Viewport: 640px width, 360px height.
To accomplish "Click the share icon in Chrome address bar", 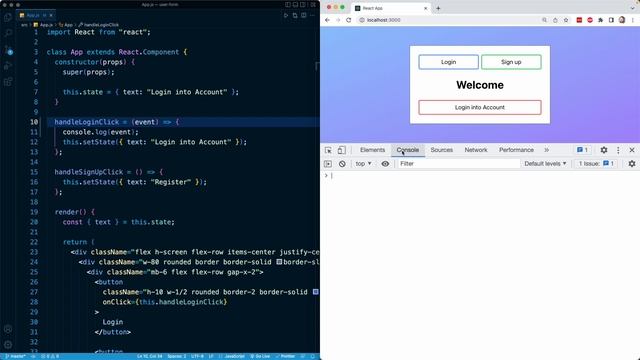I will click(x=555, y=20).
